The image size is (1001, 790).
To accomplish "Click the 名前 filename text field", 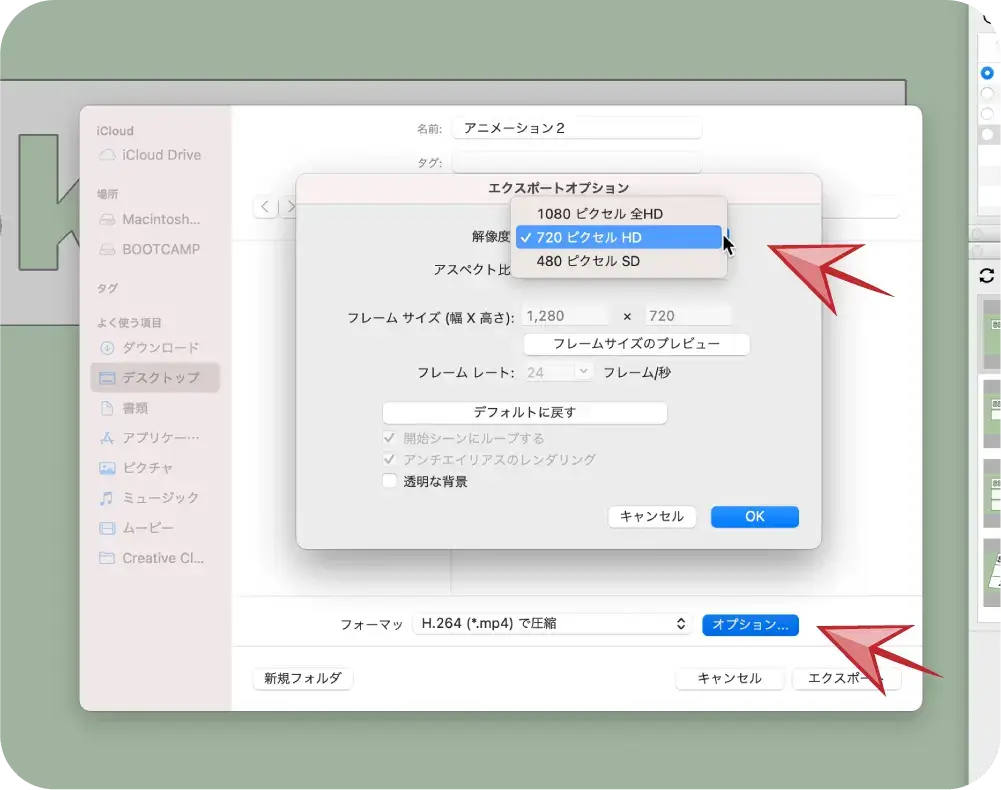I will [x=576, y=128].
